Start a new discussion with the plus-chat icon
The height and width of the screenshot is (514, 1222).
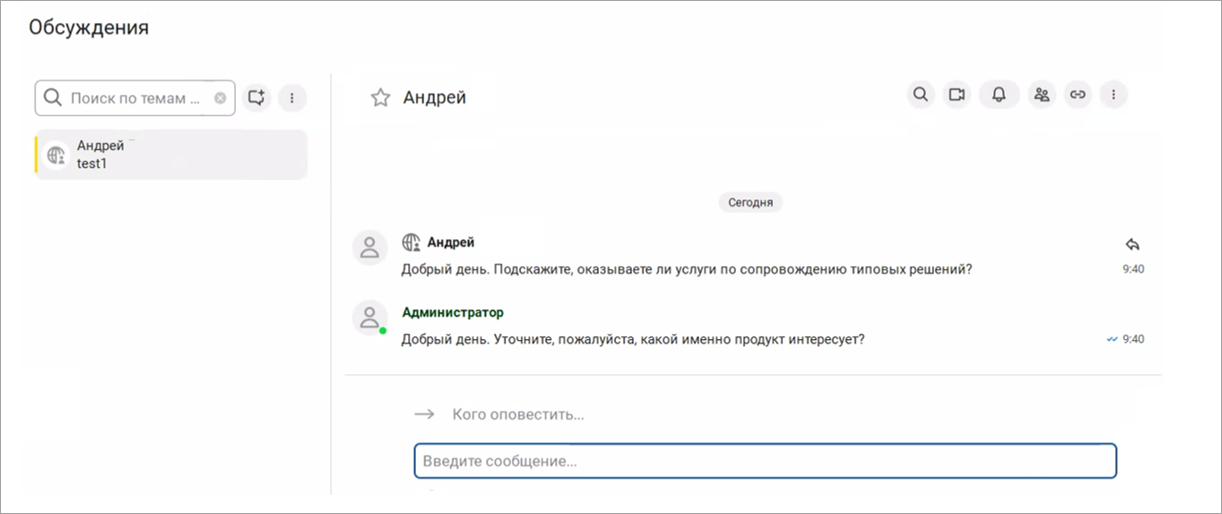click(x=257, y=98)
